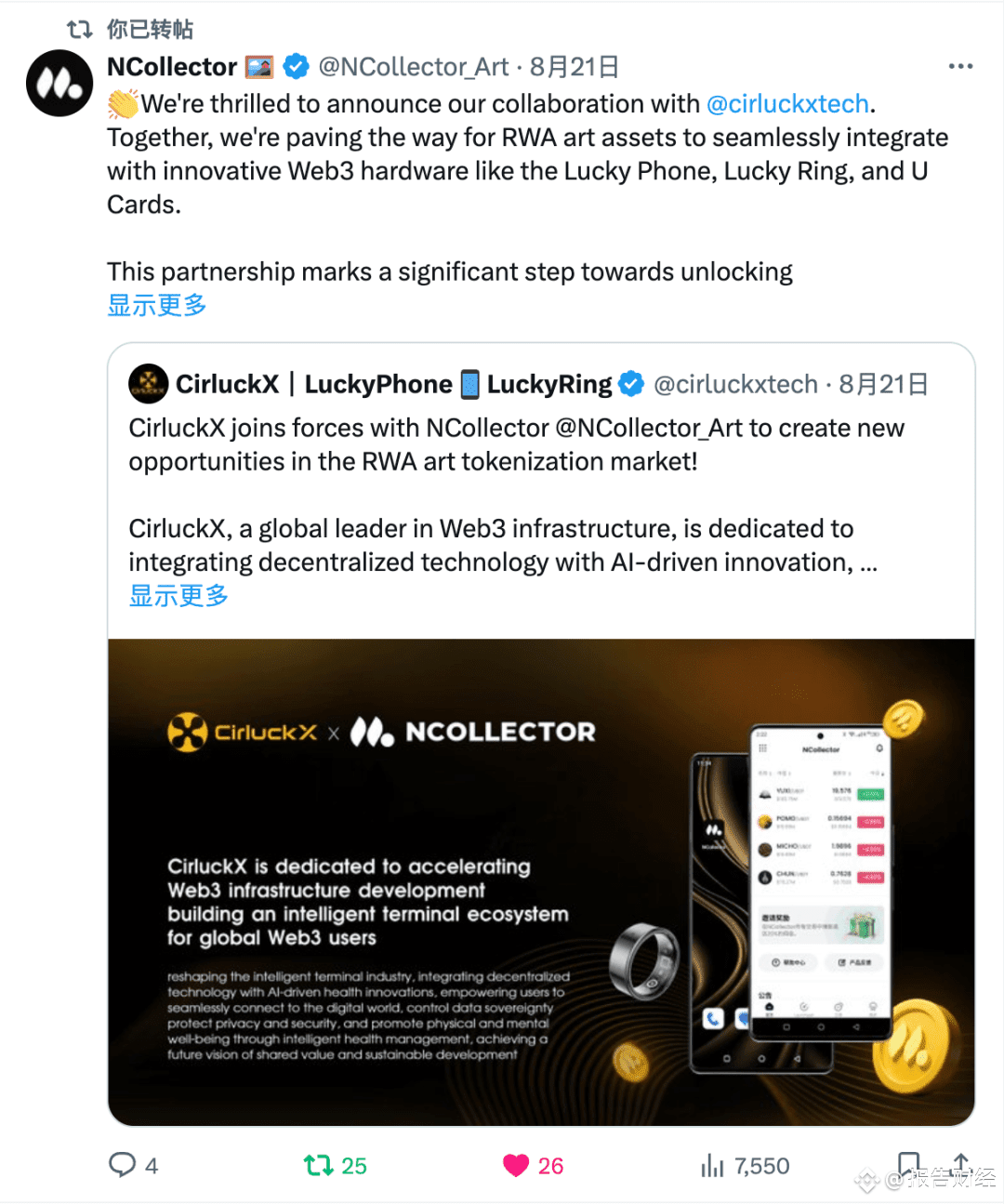Click NCollector round profile avatar

click(59, 83)
